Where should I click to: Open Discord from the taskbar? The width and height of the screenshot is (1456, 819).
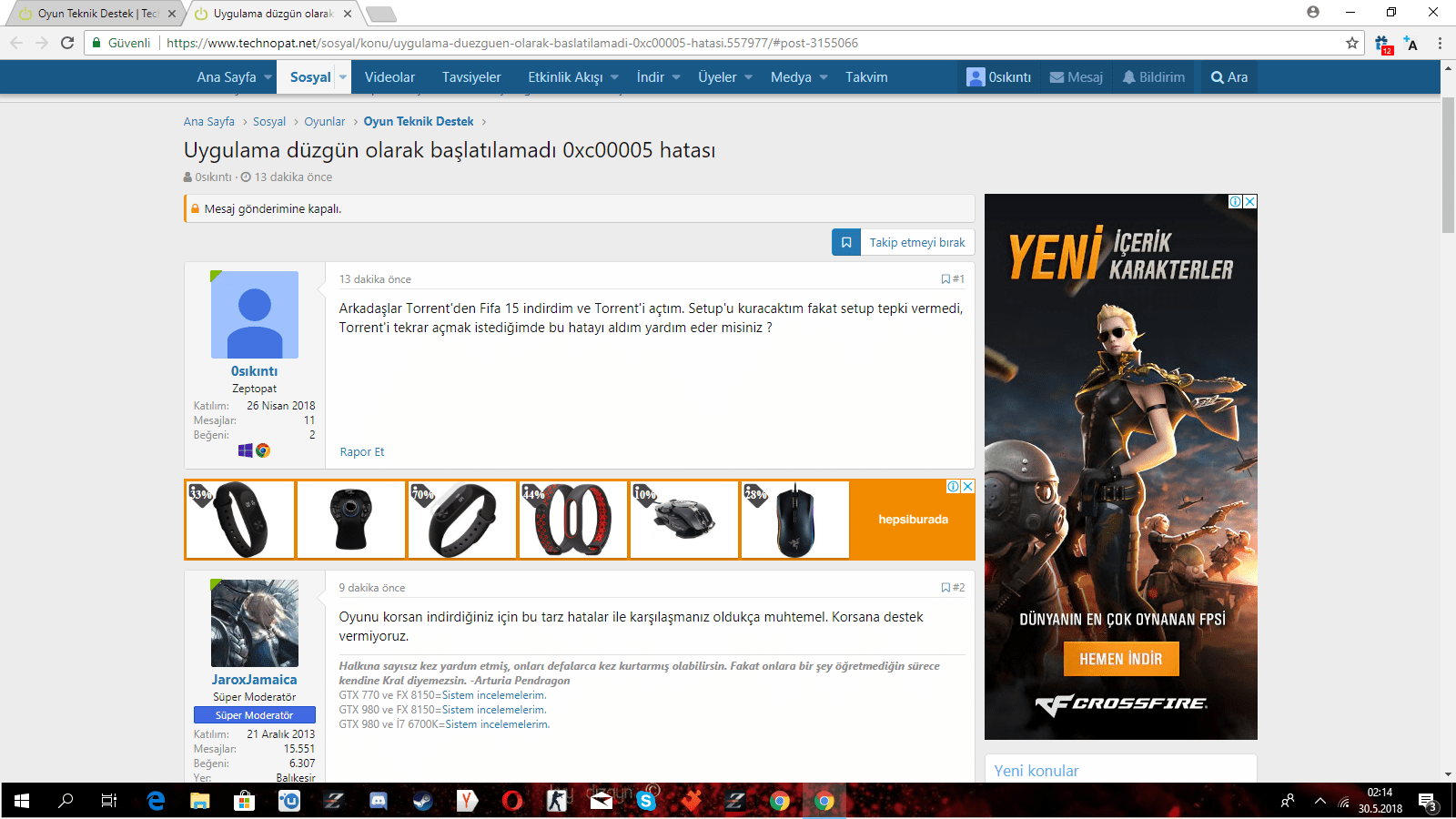[x=379, y=801]
